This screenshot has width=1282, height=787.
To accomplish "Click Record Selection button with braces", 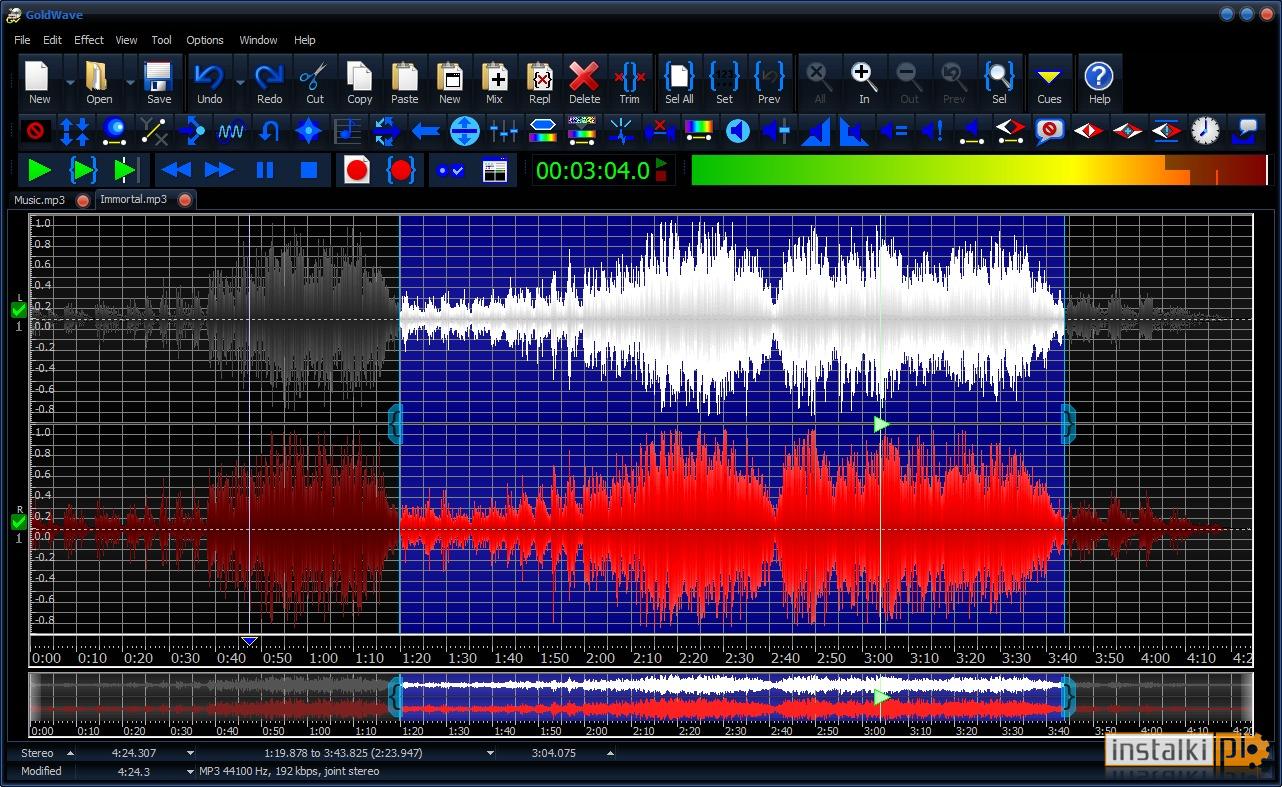I will click(x=401, y=170).
